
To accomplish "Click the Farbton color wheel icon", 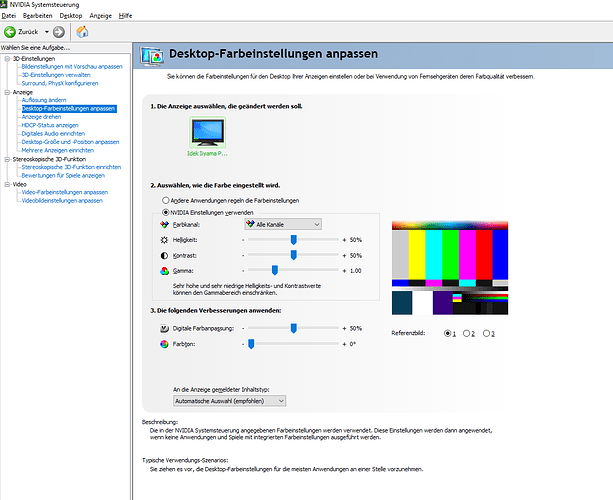I will 165,343.
